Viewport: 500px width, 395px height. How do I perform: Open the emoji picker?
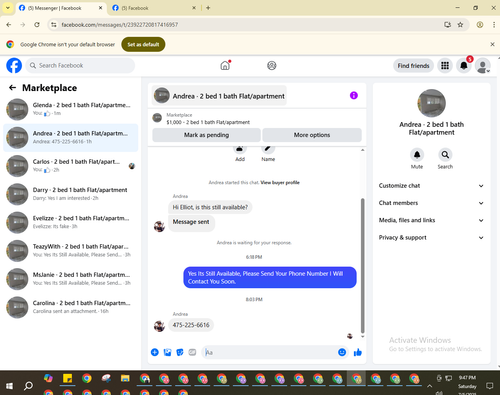pos(342,352)
